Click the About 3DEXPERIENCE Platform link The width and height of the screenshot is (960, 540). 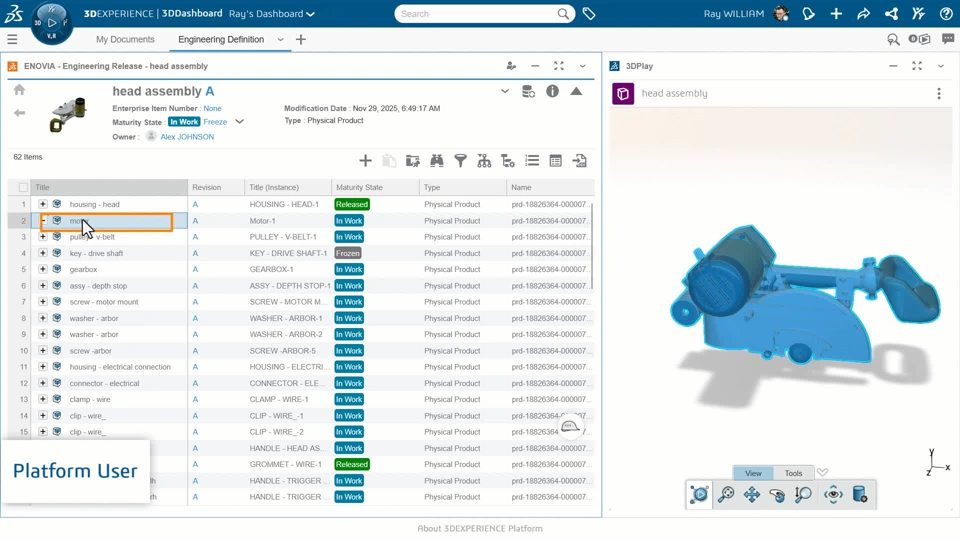[x=480, y=528]
